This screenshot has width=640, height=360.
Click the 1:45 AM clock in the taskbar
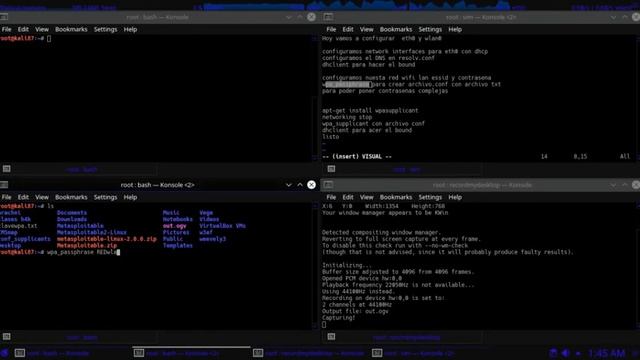(x=607, y=353)
